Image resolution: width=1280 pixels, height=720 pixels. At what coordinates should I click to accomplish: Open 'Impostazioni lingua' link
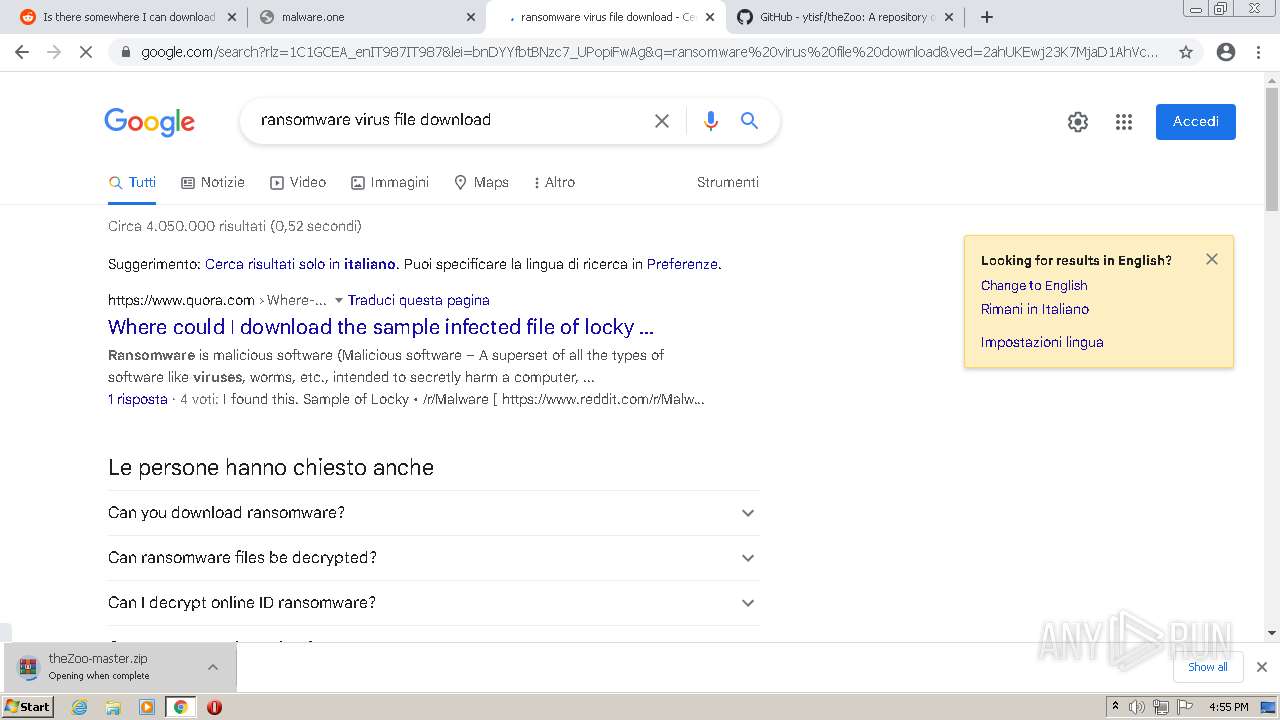tap(1042, 342)
